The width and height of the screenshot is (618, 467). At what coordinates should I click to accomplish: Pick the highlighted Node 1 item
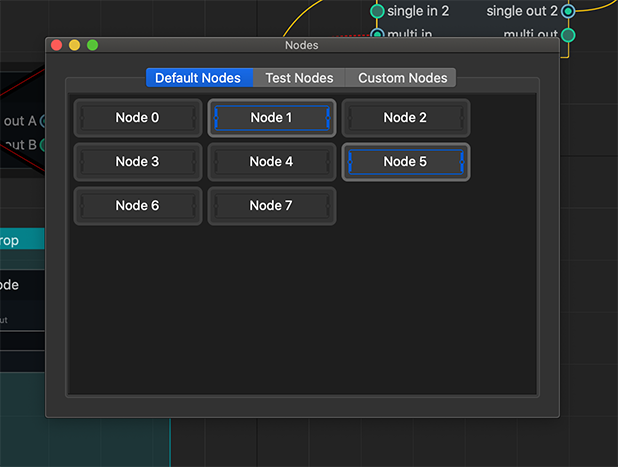coord(272,118)
